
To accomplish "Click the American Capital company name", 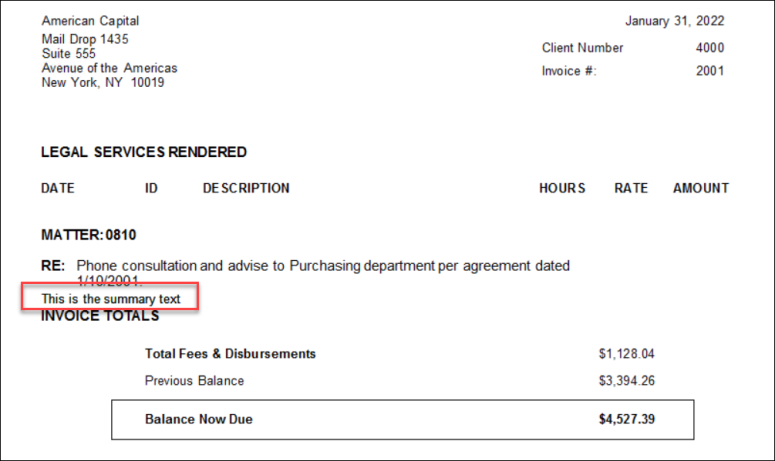I will click(90, 21).
